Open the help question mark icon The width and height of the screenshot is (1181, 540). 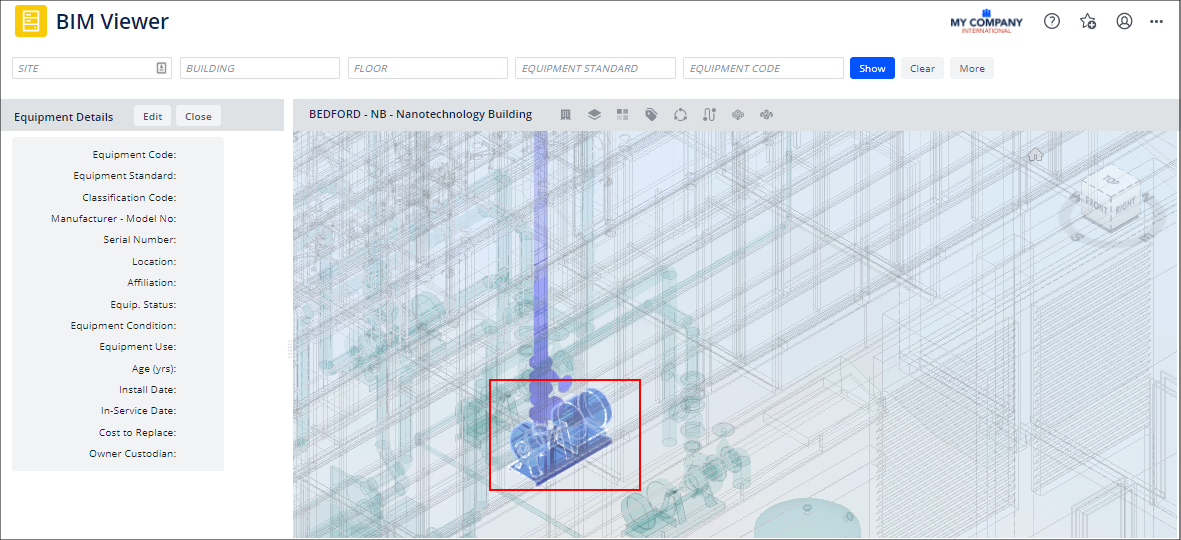tap(1051, 21)
